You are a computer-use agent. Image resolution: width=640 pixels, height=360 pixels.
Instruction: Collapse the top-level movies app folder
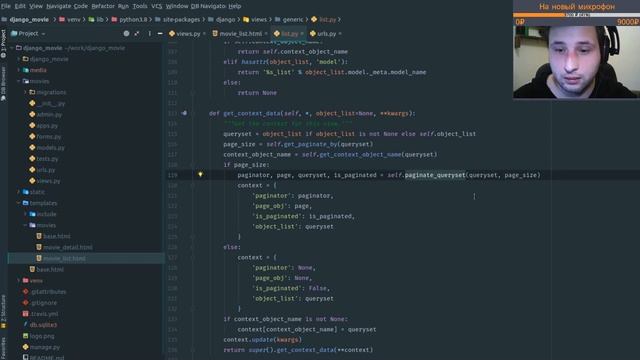tap(19, 81)
